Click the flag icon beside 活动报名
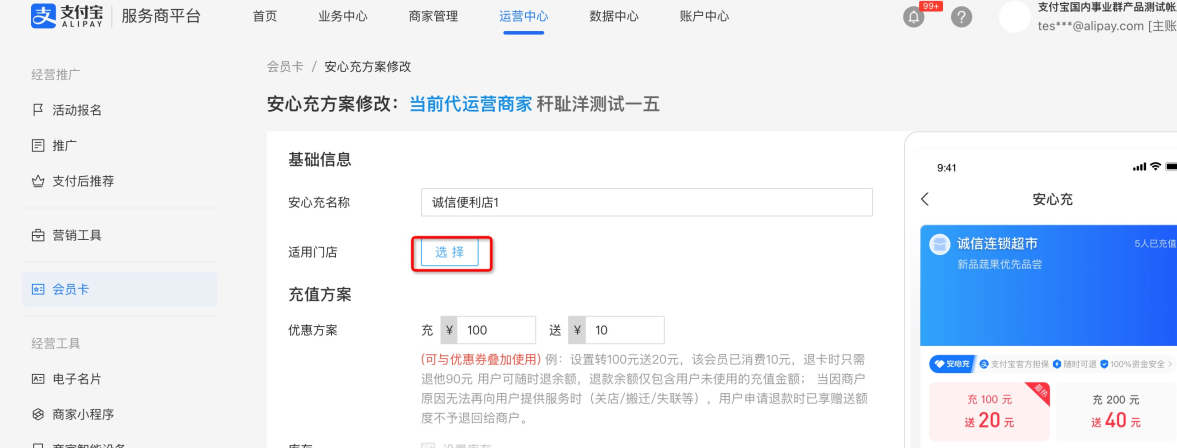This screenshot has width=1177, height=448. [38, 110]
